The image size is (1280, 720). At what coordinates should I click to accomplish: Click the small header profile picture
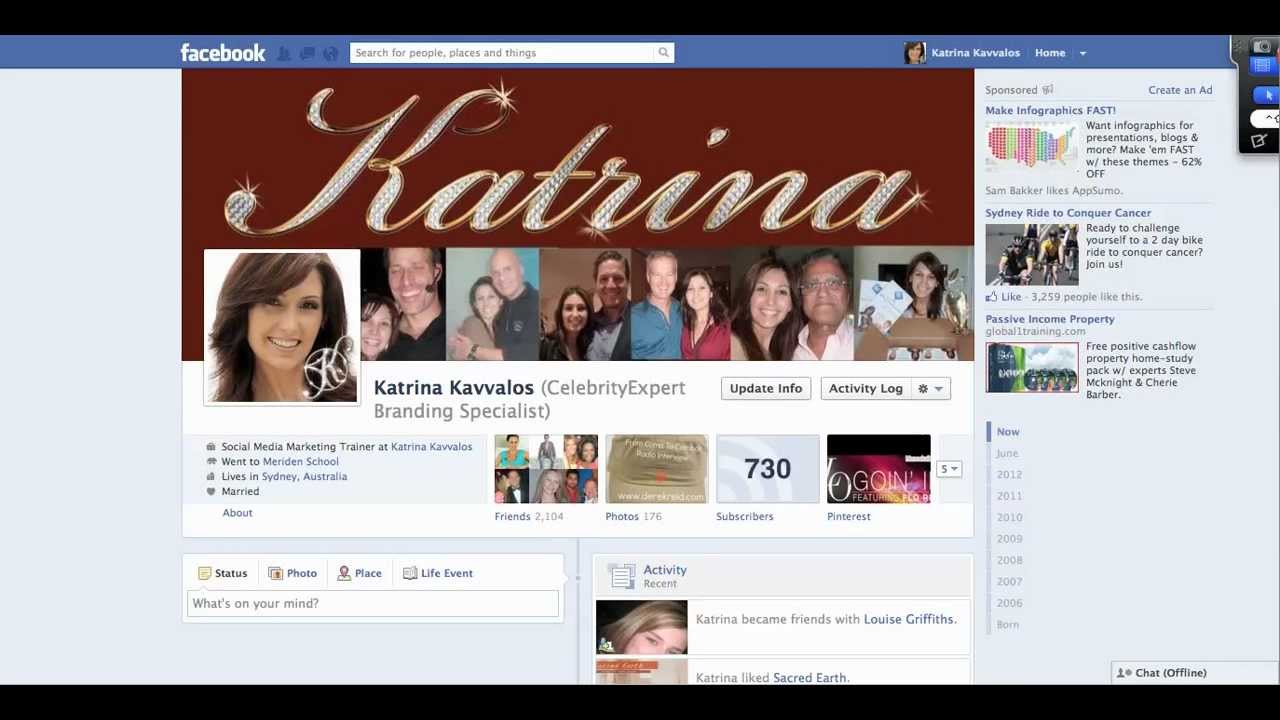point(914,53)
